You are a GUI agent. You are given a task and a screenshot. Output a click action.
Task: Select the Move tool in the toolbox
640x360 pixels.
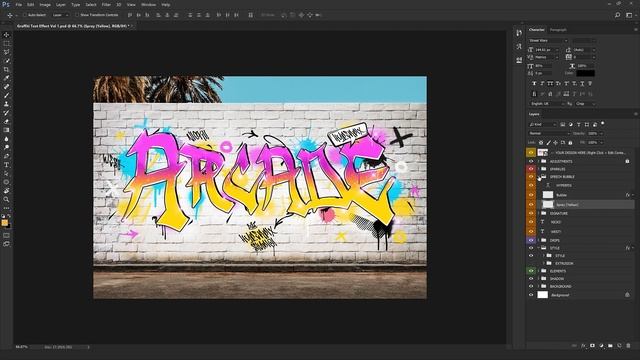coord(6,35)
